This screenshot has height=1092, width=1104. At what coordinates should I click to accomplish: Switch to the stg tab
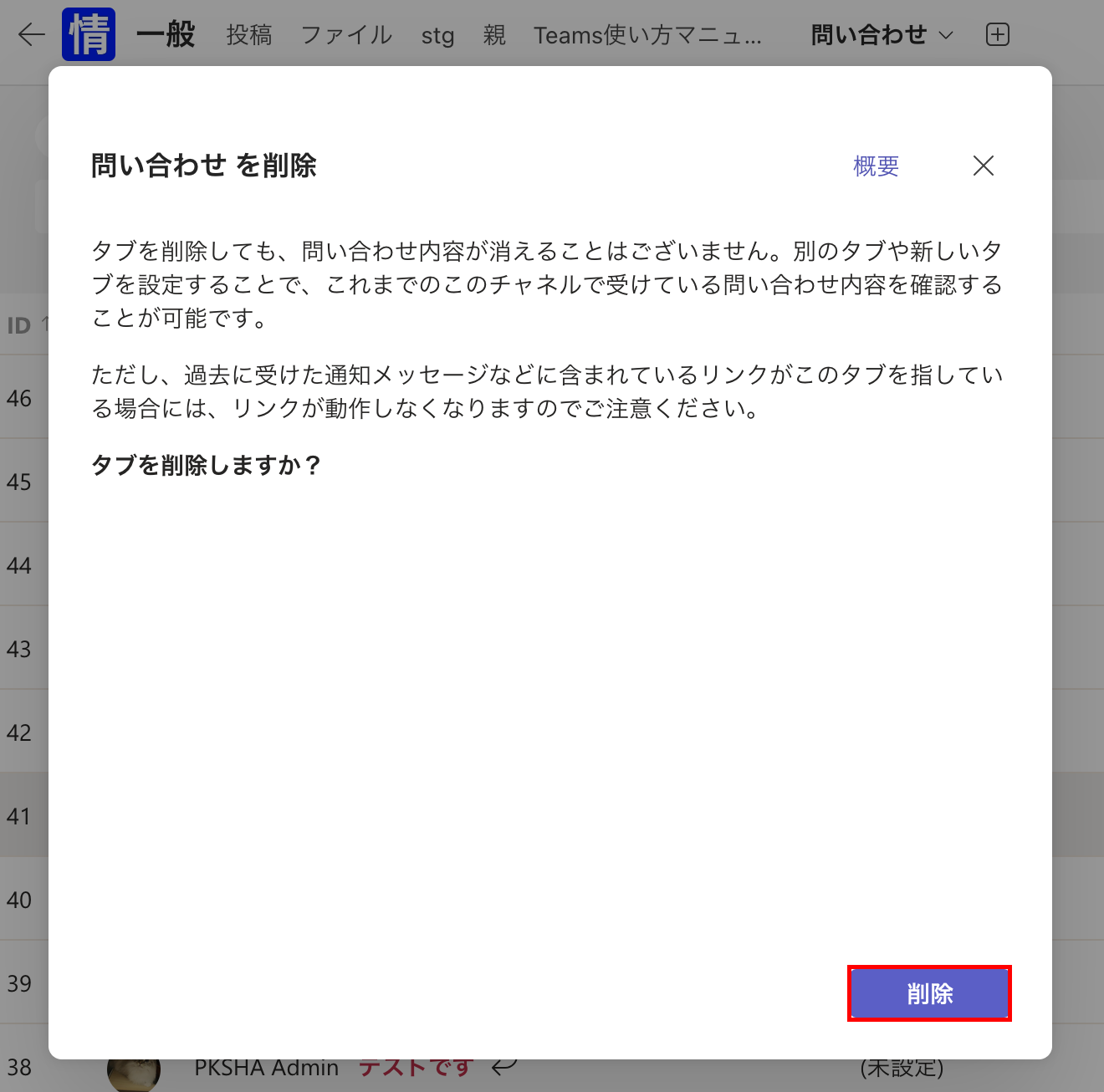437,36
